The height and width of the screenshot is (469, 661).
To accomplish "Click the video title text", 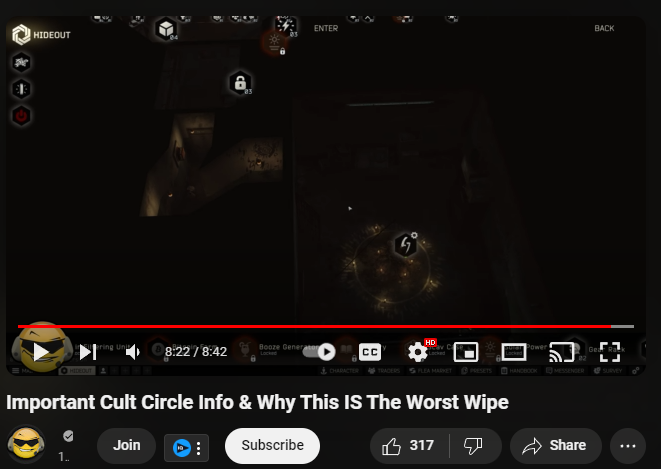I will 257,402.
